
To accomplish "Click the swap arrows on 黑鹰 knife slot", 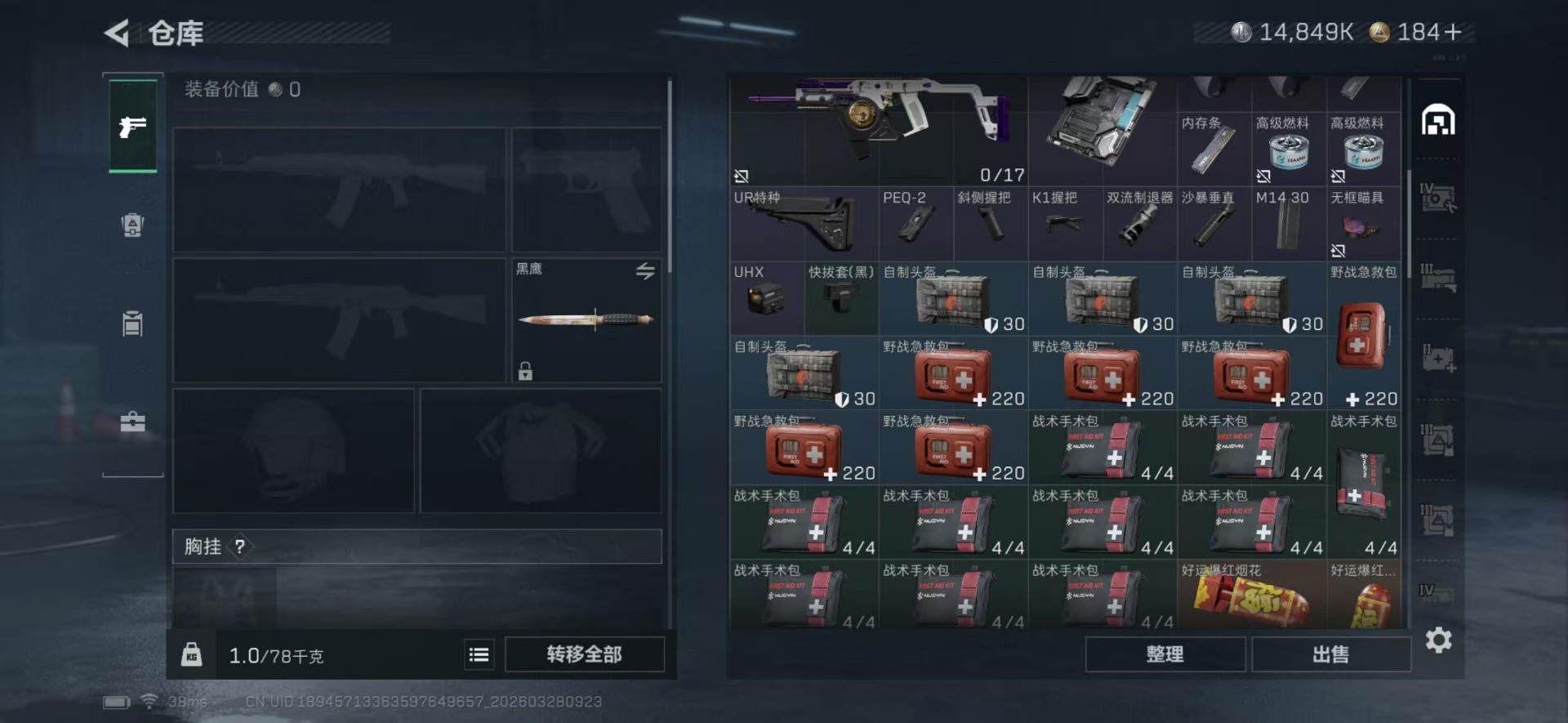I will pyautogui.click(x=645, y=271).
